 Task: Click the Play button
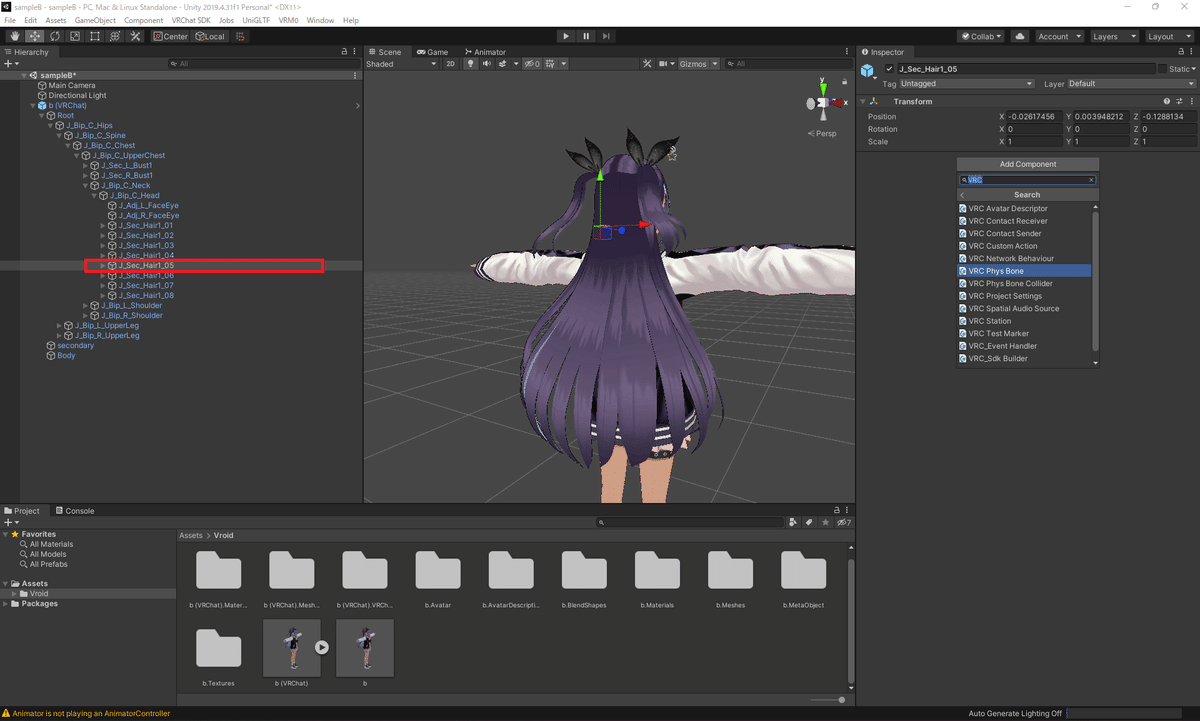[x=566, y=36]
